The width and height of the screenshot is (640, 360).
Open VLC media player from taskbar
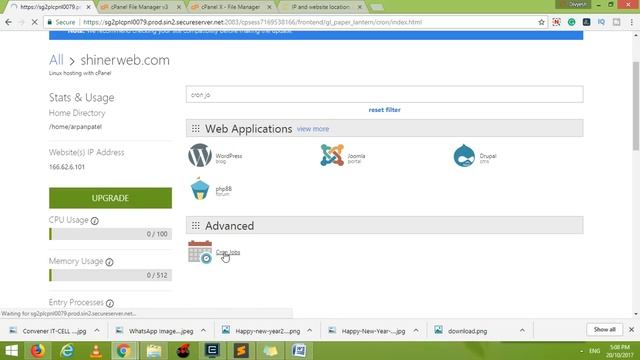(96, 351)
